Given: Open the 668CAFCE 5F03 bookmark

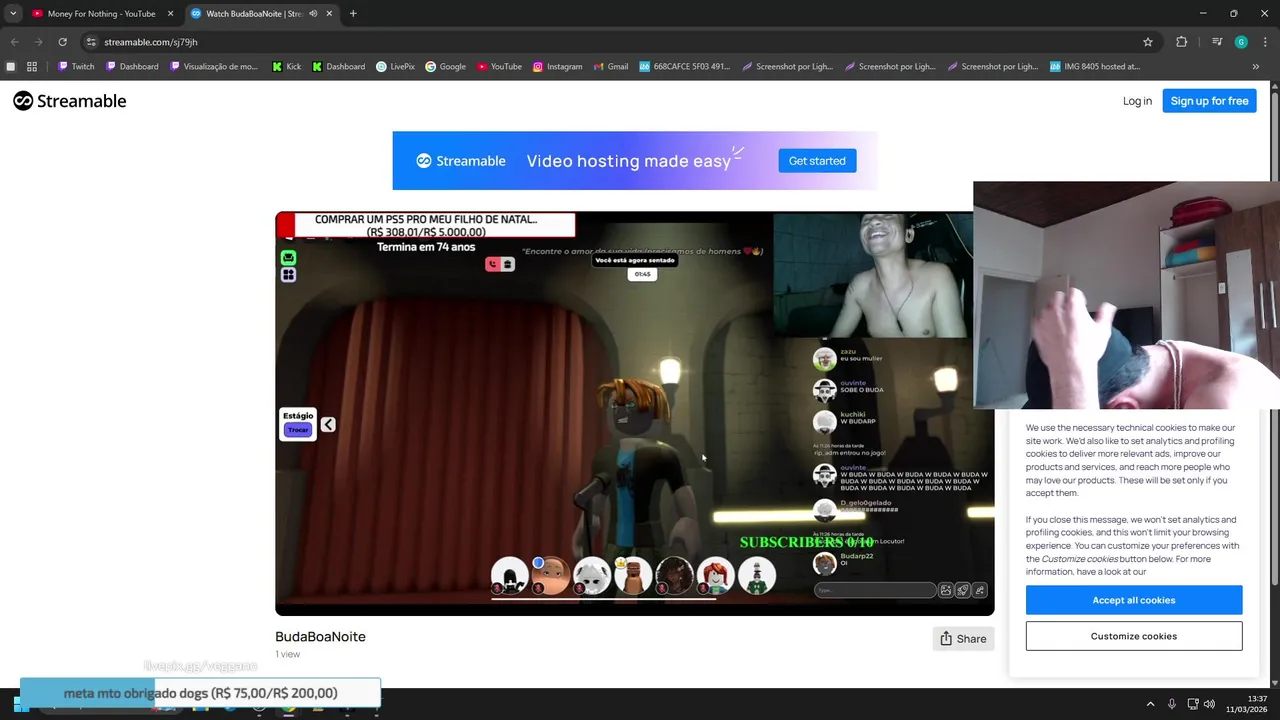Looking at the screenshot, I should 684,66.
